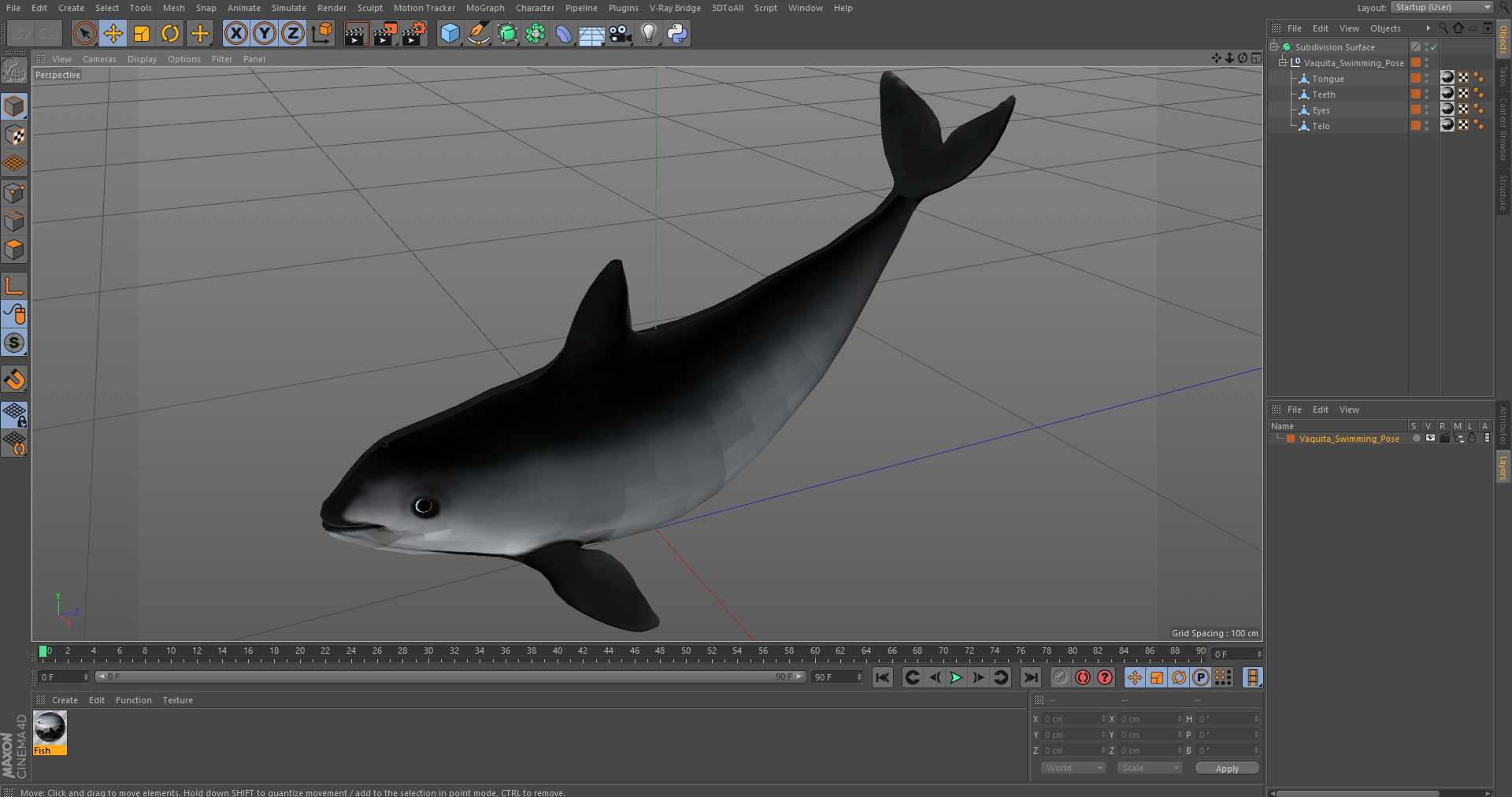Open the viewport Display menu
Screen dimensions: 1512x797
pyautogui.click(x=142, y=59)
